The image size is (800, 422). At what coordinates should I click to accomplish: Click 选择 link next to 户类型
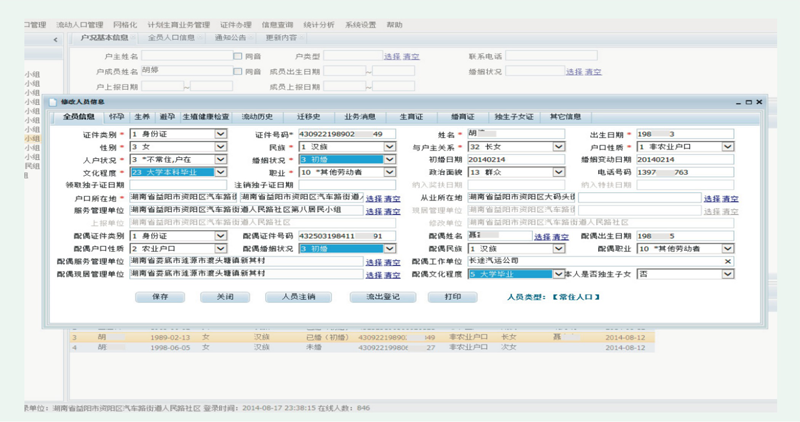[392, 57]
